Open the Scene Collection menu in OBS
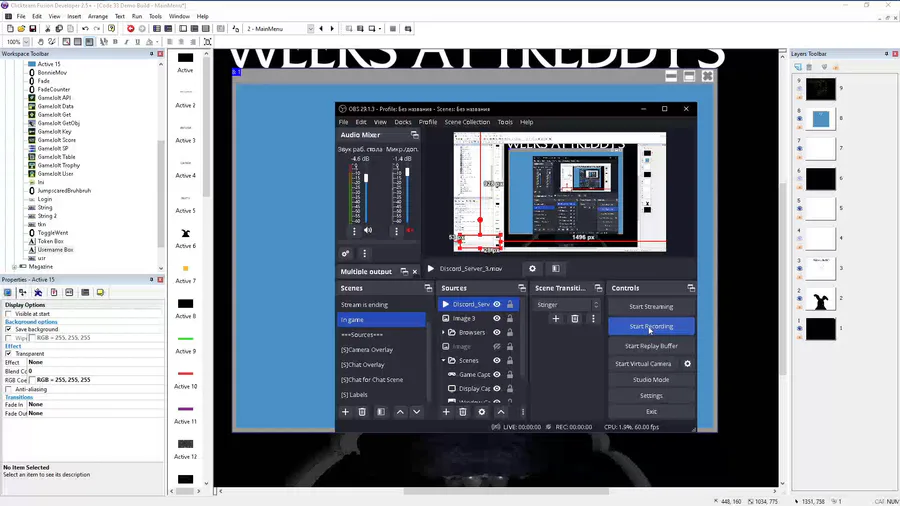 click(x=467, y=122)
